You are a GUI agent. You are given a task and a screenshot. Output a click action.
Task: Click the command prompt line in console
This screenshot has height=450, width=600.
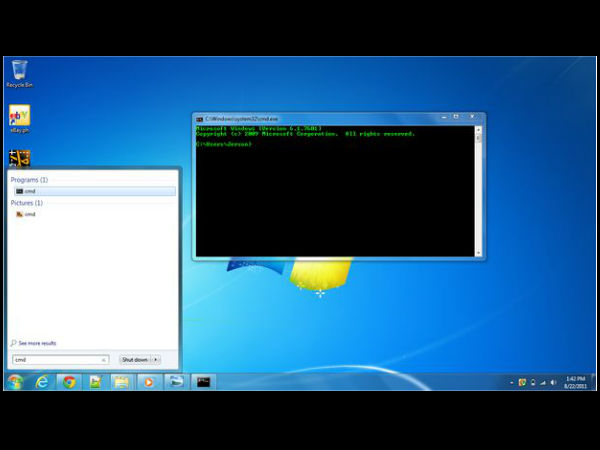tap(224, 144)
